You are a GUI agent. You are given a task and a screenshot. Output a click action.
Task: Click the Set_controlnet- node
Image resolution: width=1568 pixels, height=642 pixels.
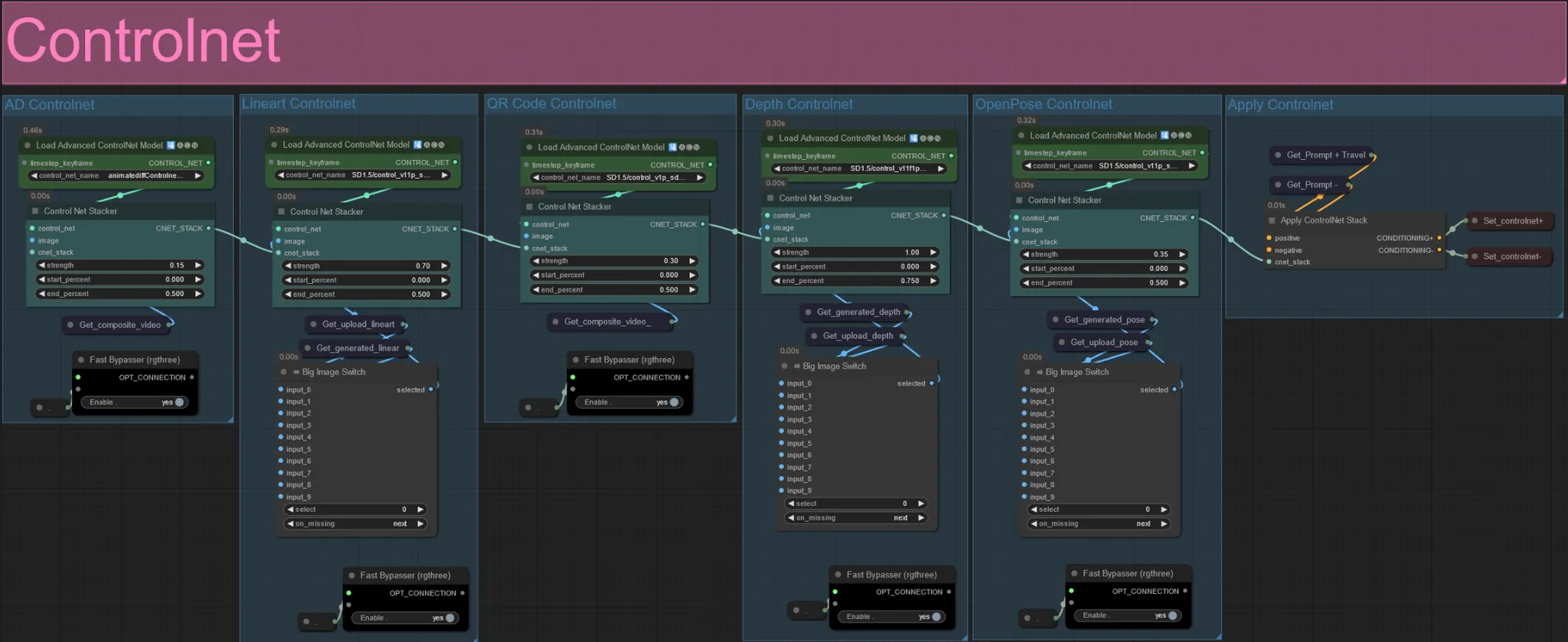tap(1510, 256)
